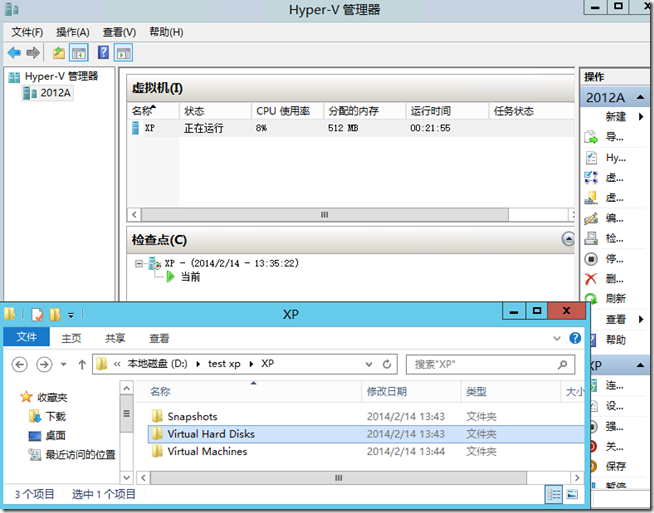
Task: Select the Virtual Machines folder
Action: tap(207, 451)
